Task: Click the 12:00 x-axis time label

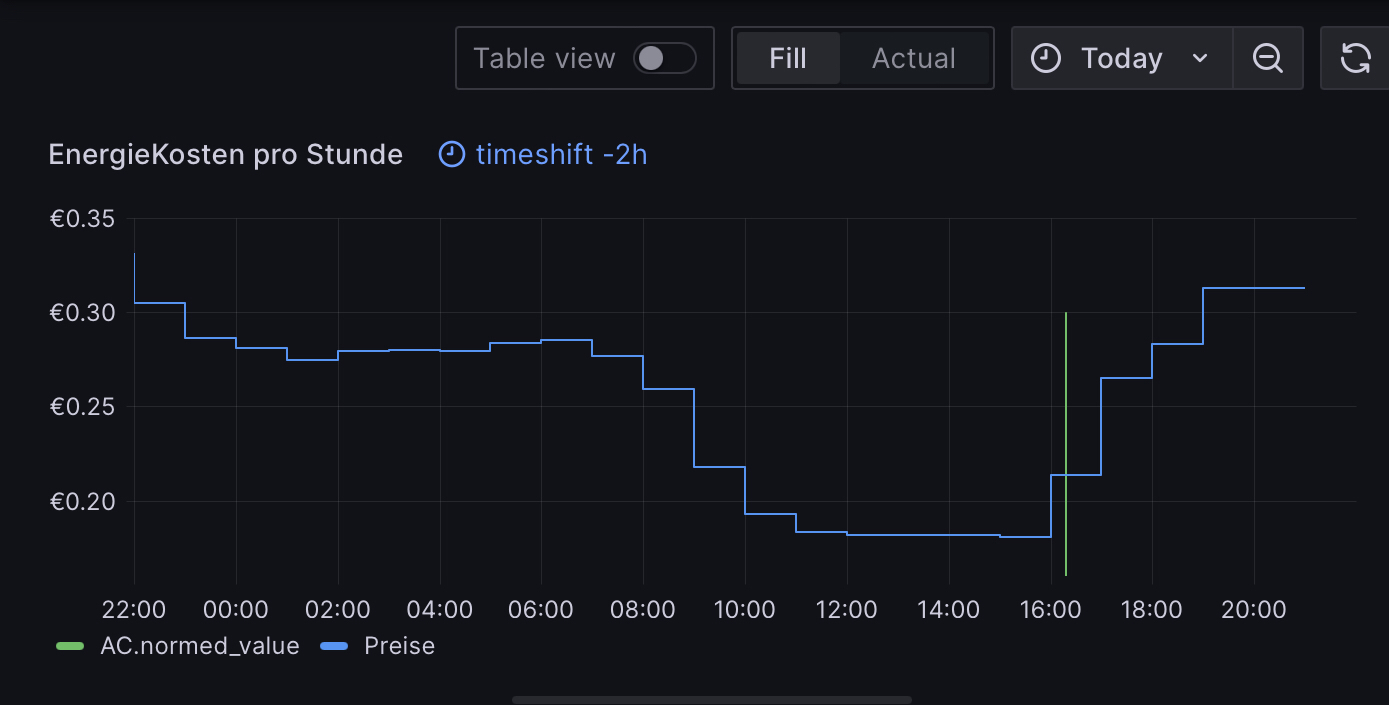Action: (846, 609)
